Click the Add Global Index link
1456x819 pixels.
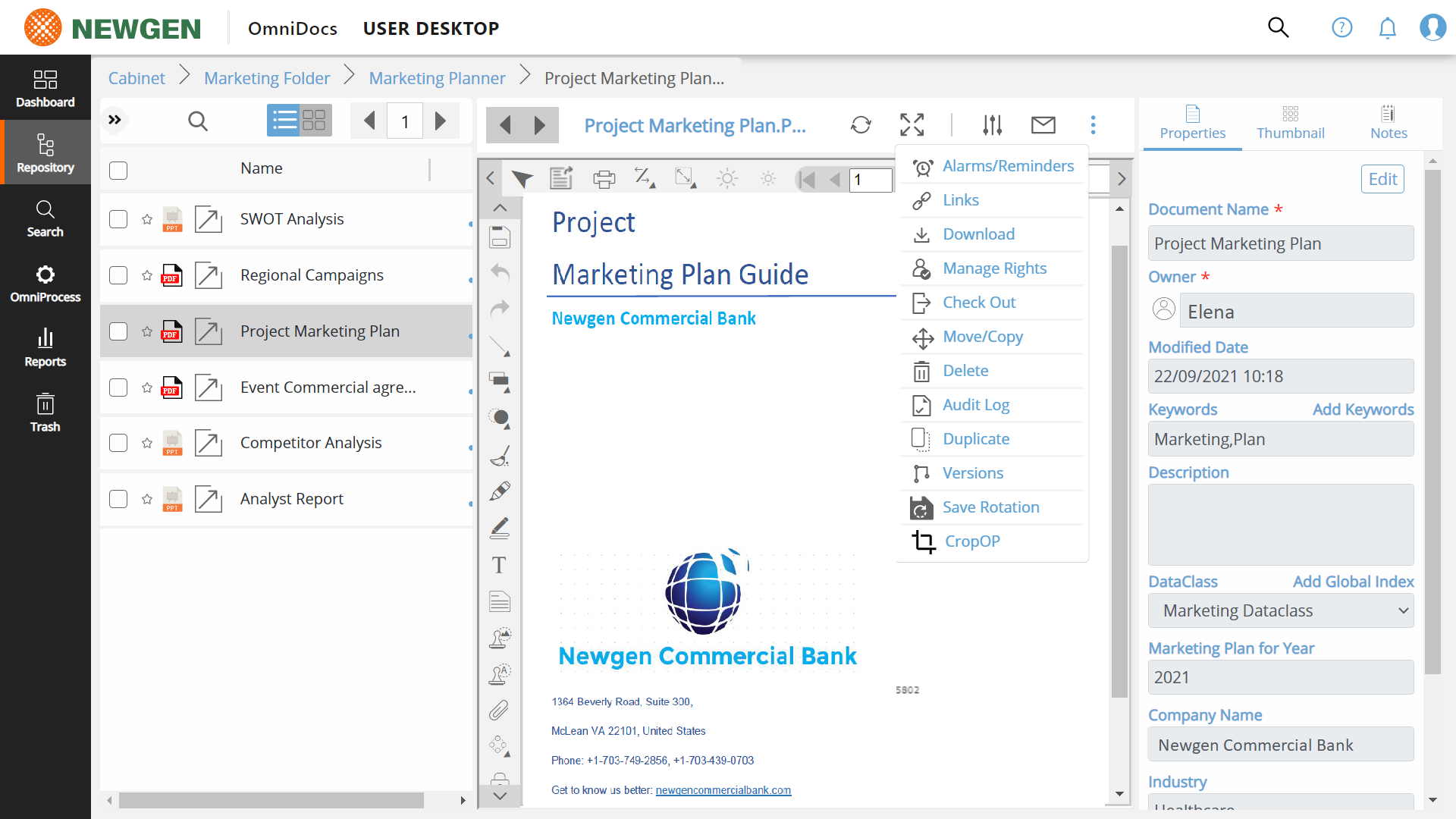[1352, 582]
